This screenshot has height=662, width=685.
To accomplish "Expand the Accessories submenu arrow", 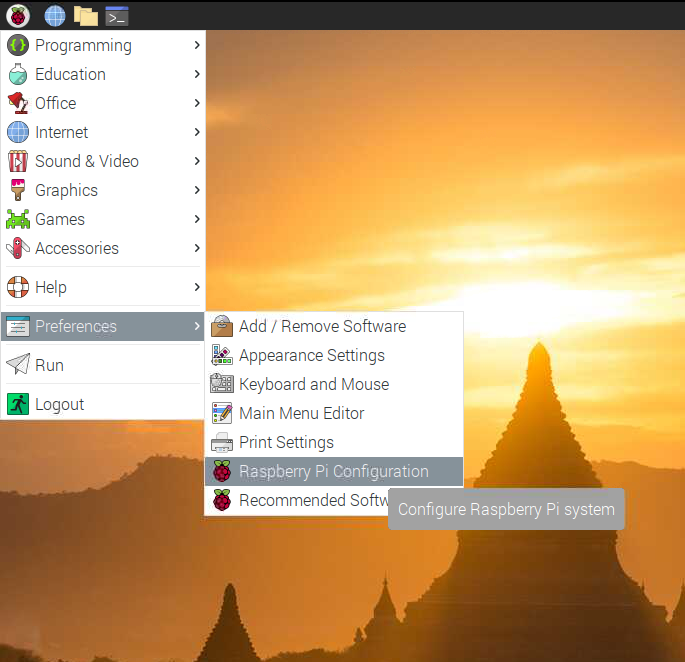I will 197,248.
